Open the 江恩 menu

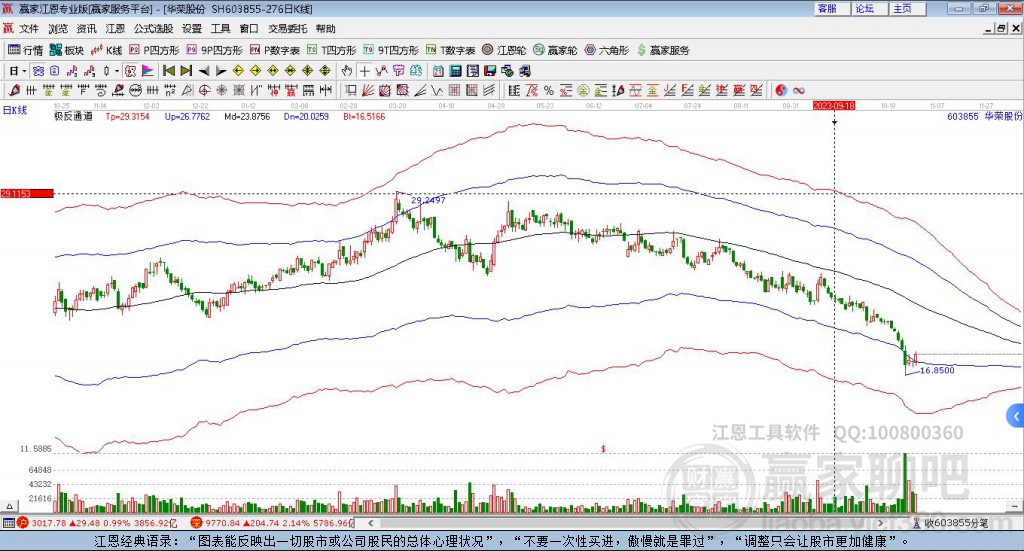[115, 29]
